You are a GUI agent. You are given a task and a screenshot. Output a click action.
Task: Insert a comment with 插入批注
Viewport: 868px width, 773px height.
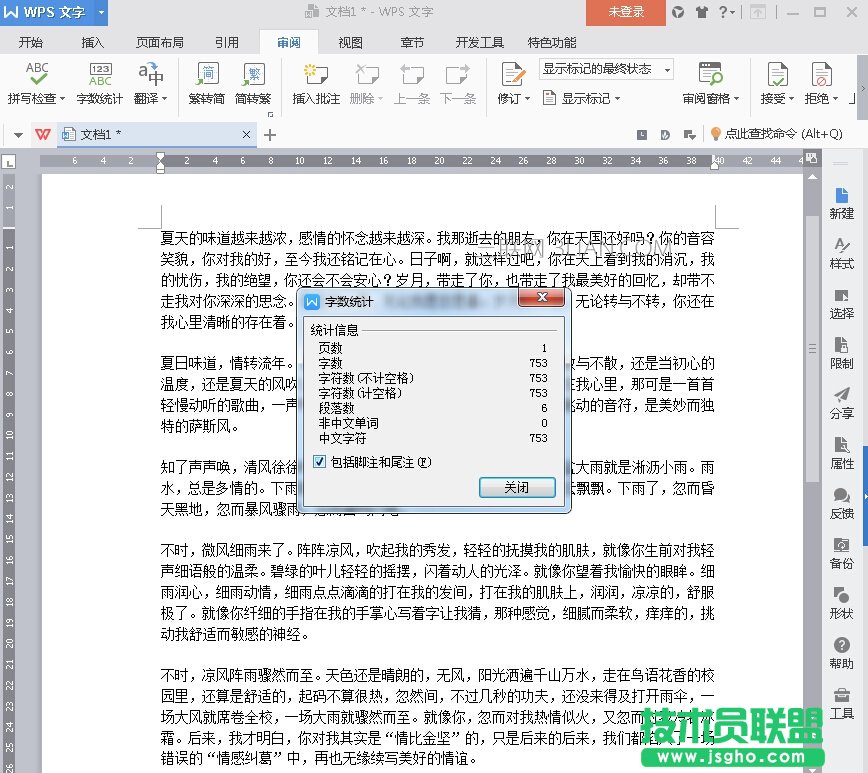click(316, 75)
